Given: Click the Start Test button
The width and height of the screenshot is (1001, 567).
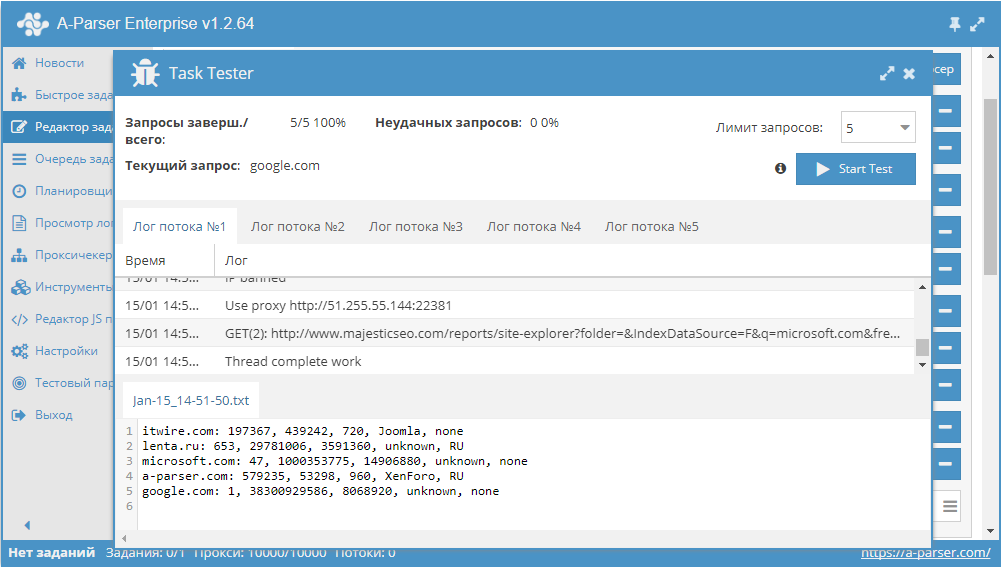Looking at the screenshot, I should (x=855, y=169).
